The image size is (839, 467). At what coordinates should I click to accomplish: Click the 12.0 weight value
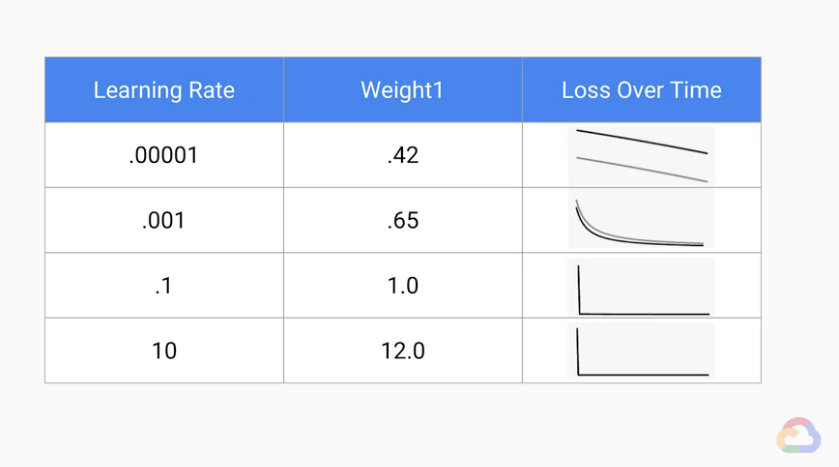pyautogui.click(x=402, y=351)
